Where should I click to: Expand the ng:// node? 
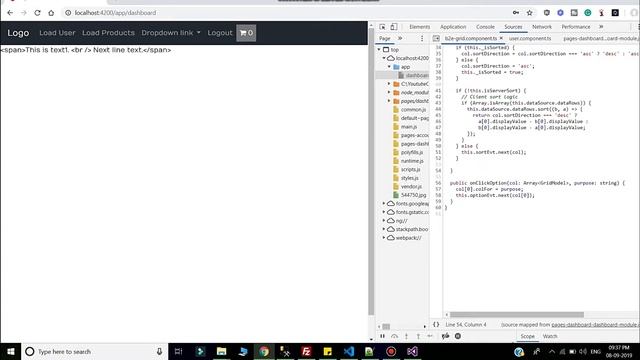coord(384,220)
